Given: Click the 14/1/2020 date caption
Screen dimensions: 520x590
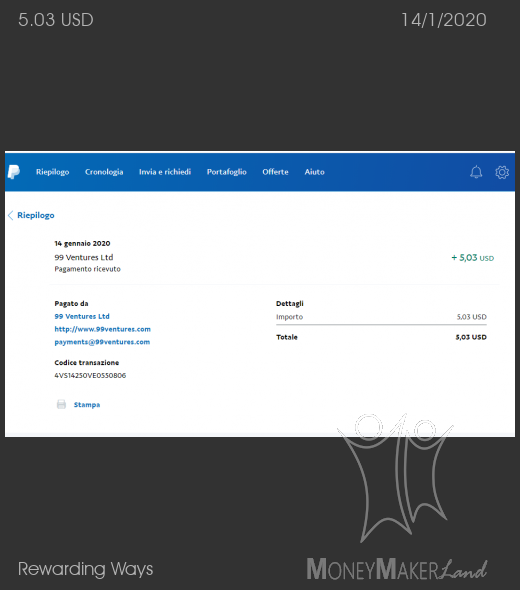Looking at the screenshot, I should pyautogui.click(x=444, y=20).
